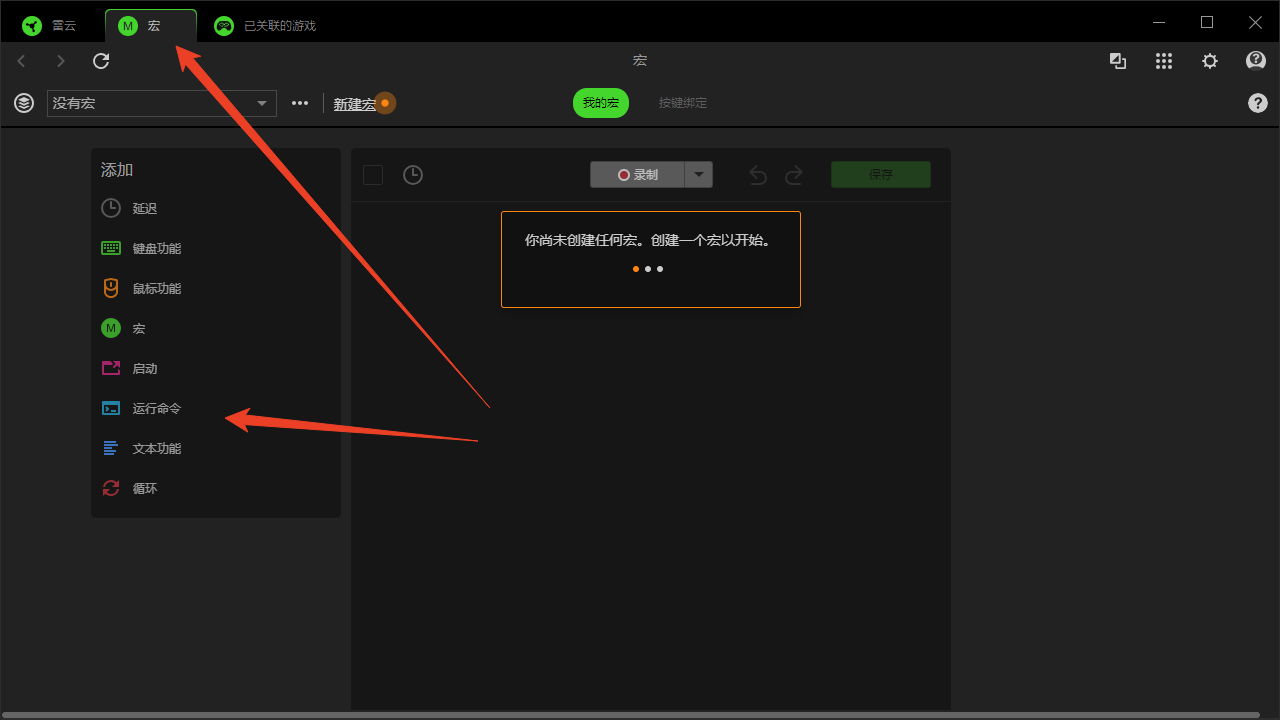Click the refresh icon in navigation bar
Screen dimensions: 1280x720
tap(101, 61)
